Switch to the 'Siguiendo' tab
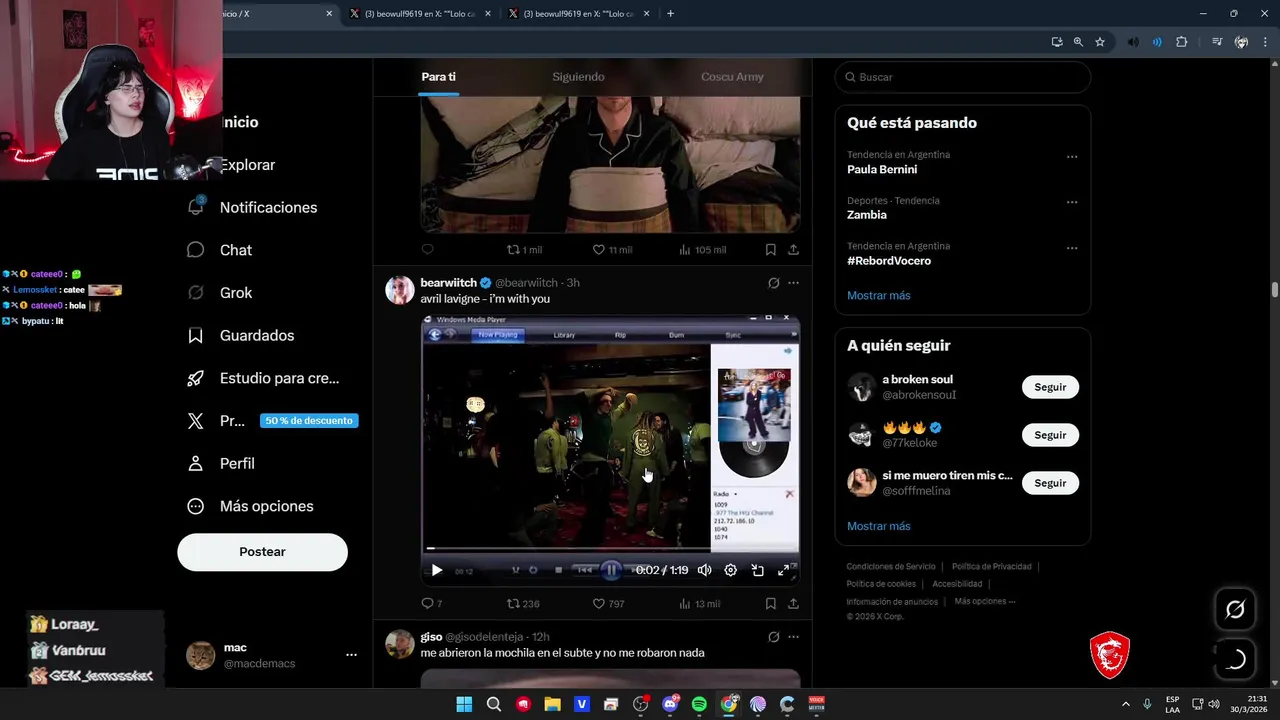 pyautogui.click(x=578, y=77)
